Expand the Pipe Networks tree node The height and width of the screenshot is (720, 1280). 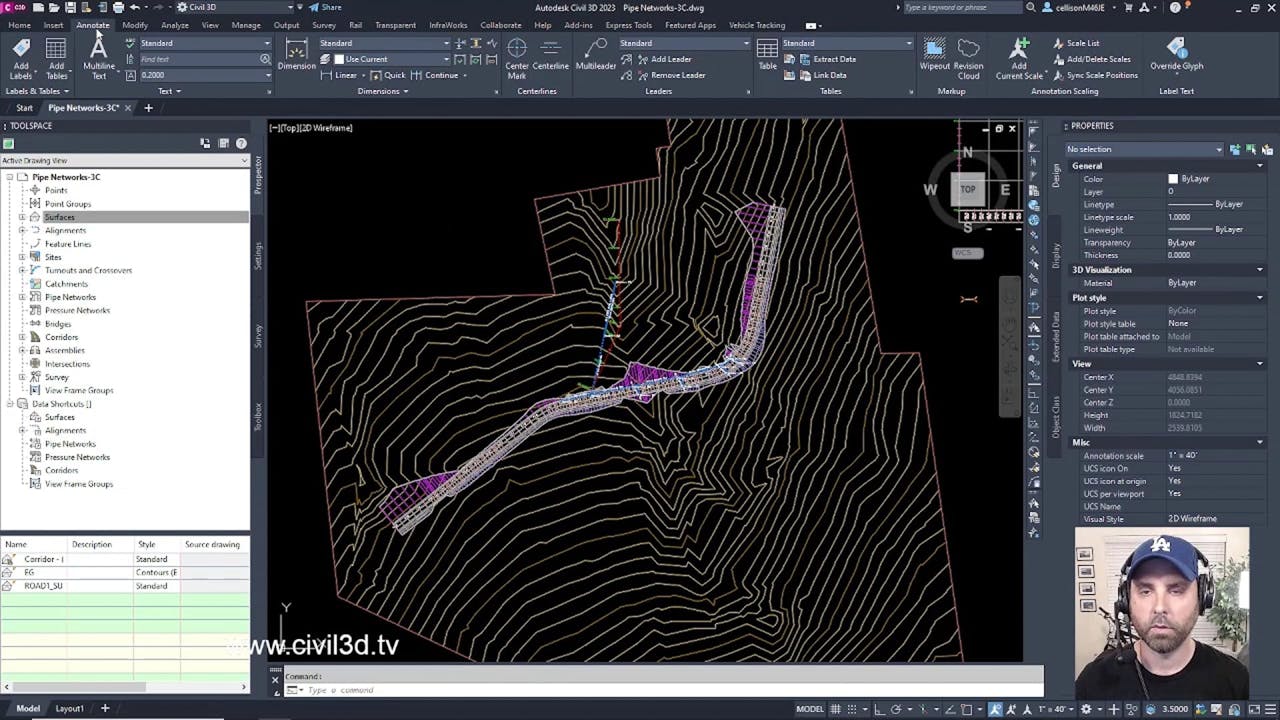pyautogui.click(x=22, y=297)
